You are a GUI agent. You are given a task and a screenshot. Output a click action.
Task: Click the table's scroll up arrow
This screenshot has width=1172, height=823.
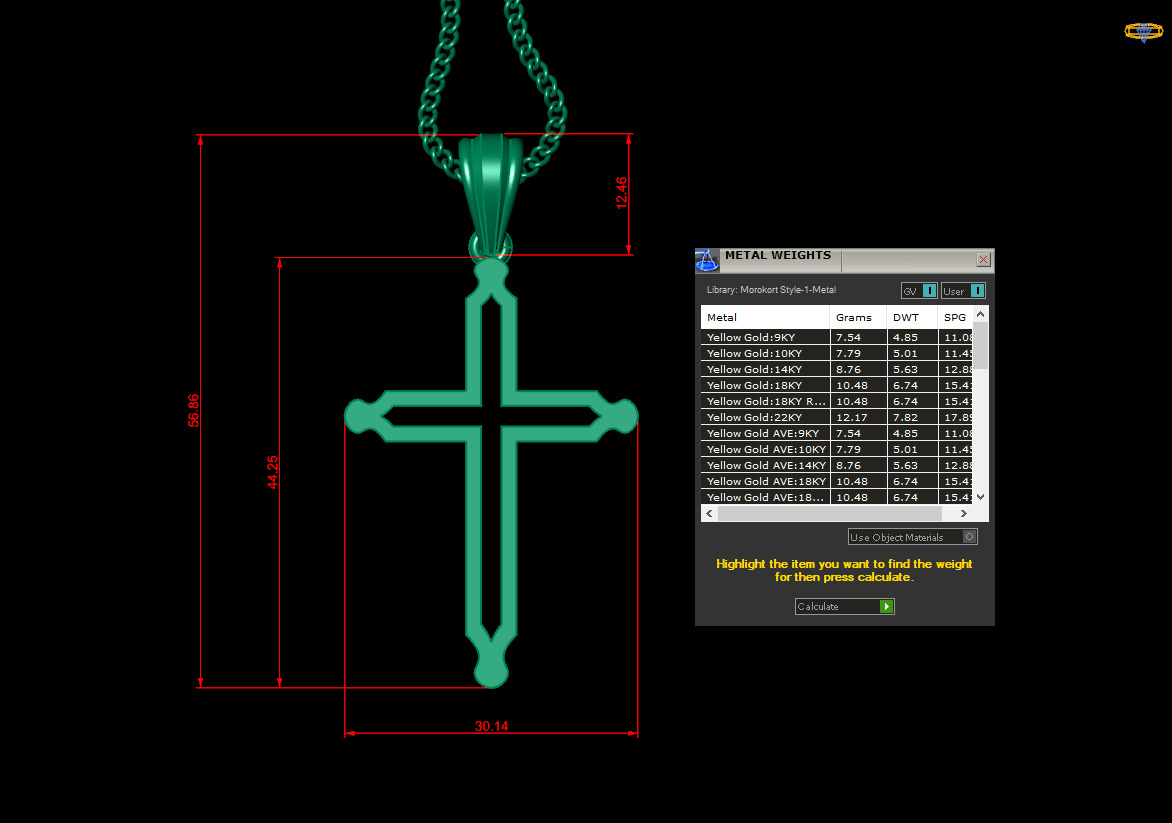981,315
